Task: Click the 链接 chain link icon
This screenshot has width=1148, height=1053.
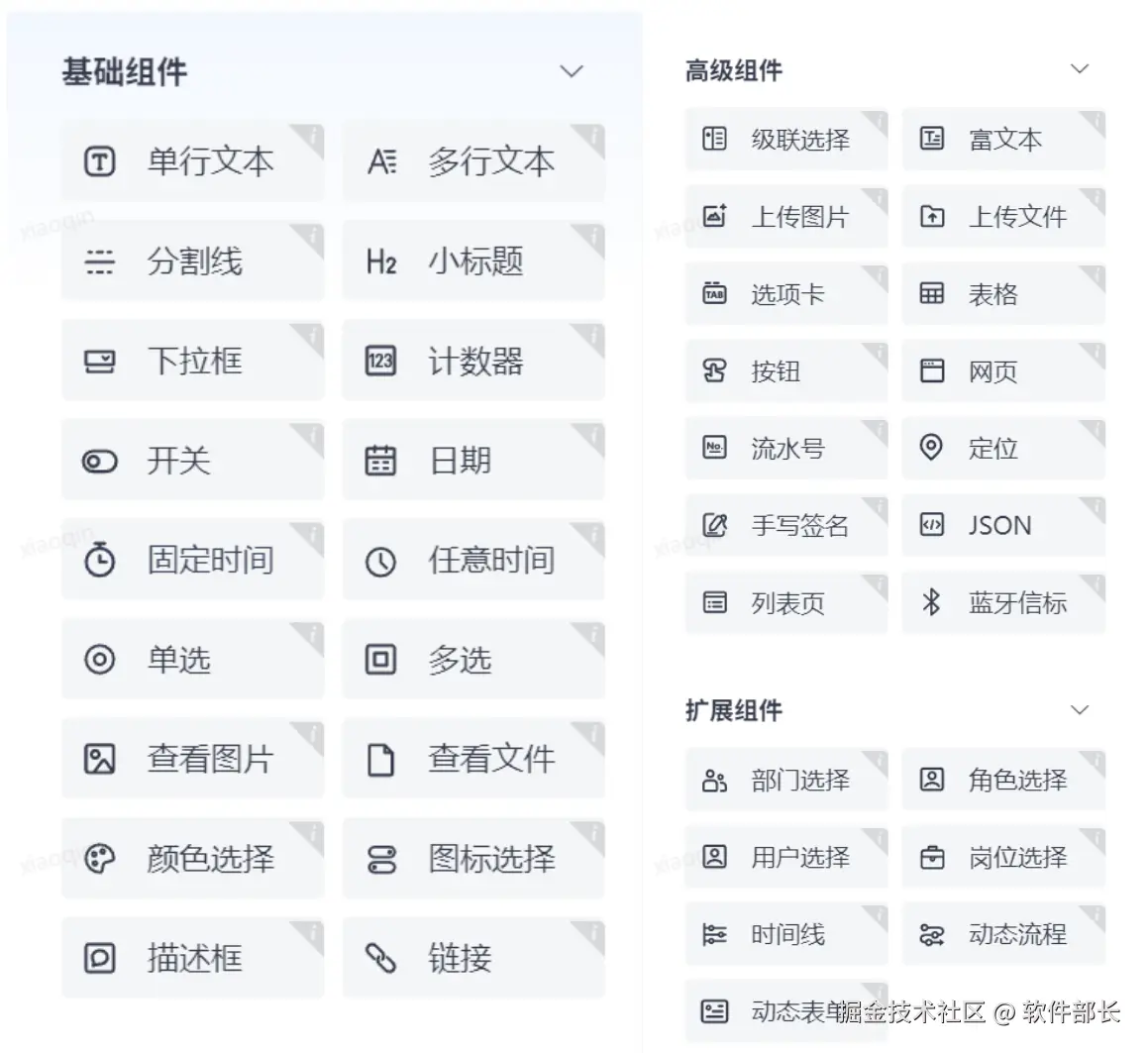Action: [x=380, y=958]
